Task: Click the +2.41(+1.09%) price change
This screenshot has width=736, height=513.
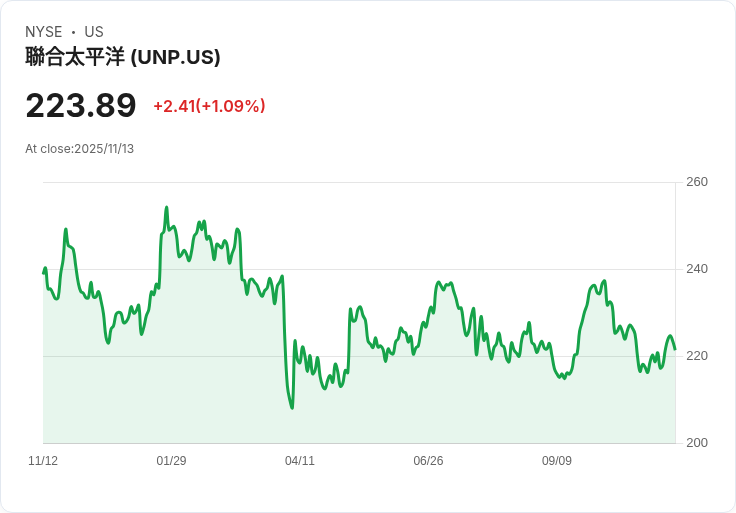Action: pos(209,106)
